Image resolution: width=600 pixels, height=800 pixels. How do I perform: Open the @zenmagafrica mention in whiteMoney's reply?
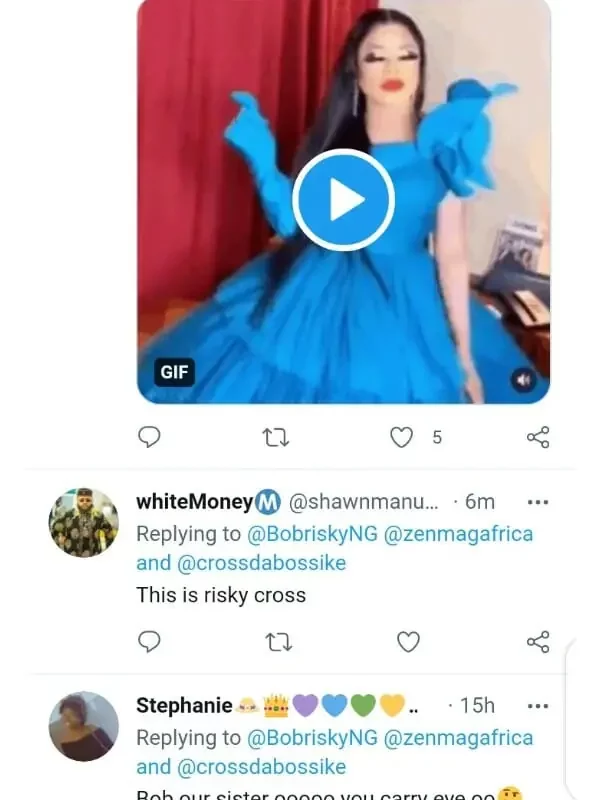point(458,534)
